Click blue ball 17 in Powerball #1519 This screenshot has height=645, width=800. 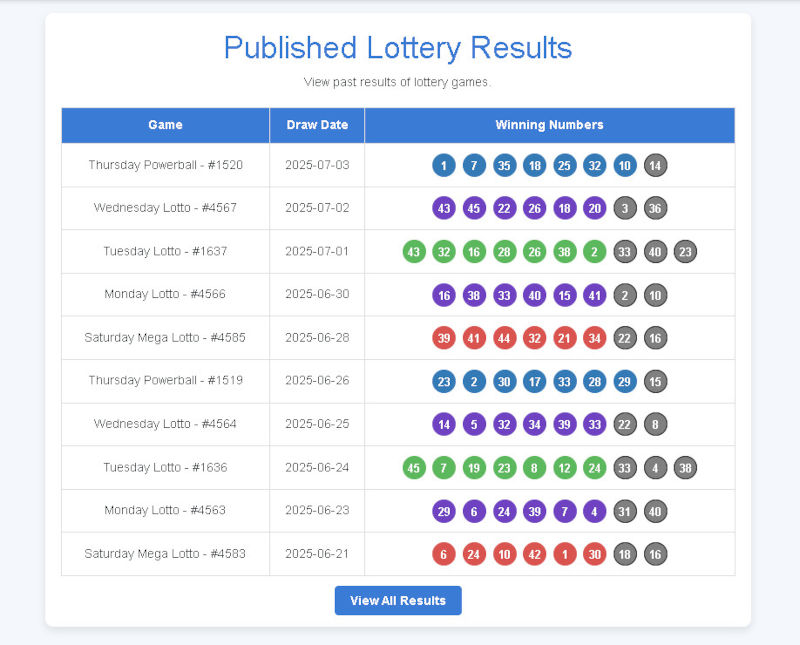[x=534, y=381]
